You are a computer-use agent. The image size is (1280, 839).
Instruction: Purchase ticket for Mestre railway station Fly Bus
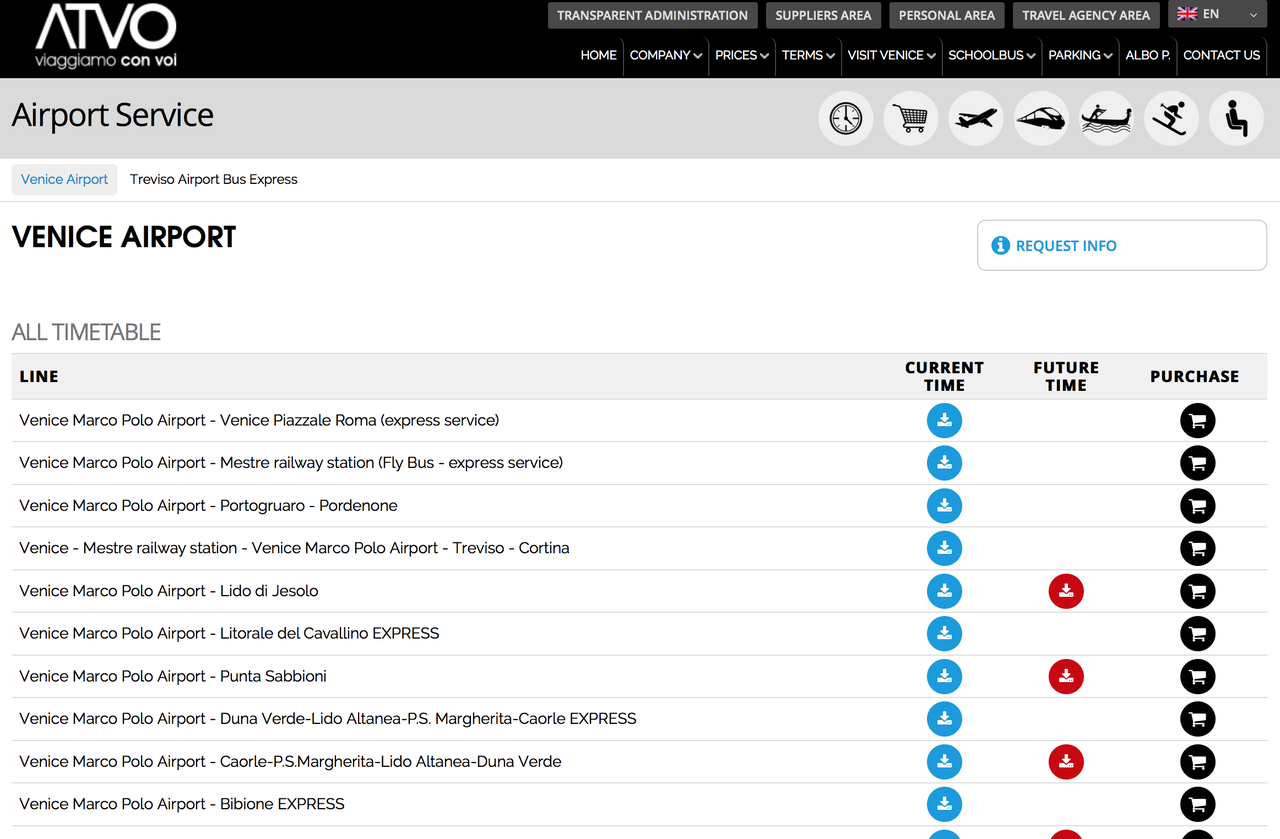(x=1198, y=463)
